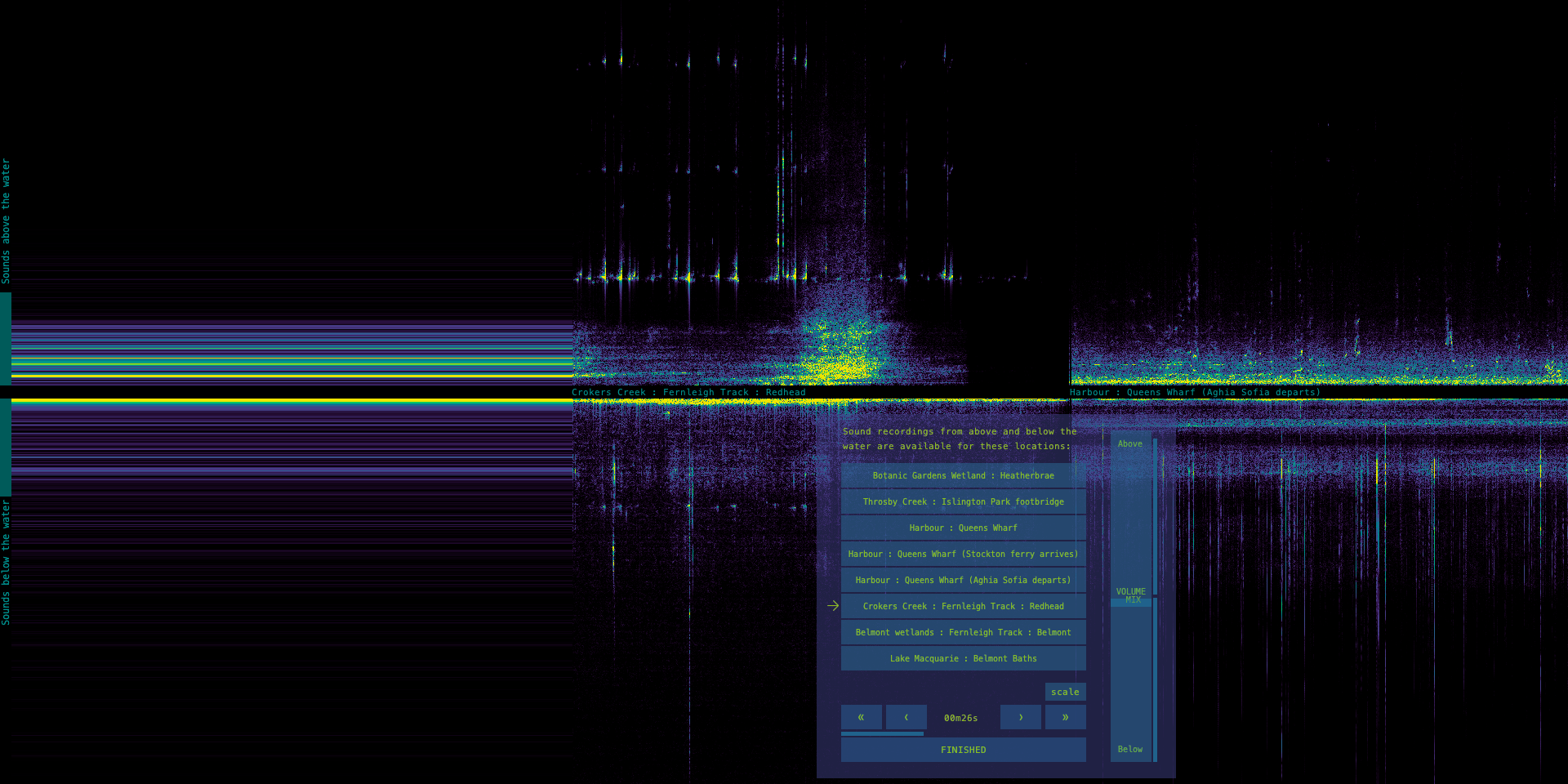Image resolution: width=1568 pixels, height=784 pixels.
Task: Toggle the scale button
Action: pyautogui.click(x=1065, y=692)
